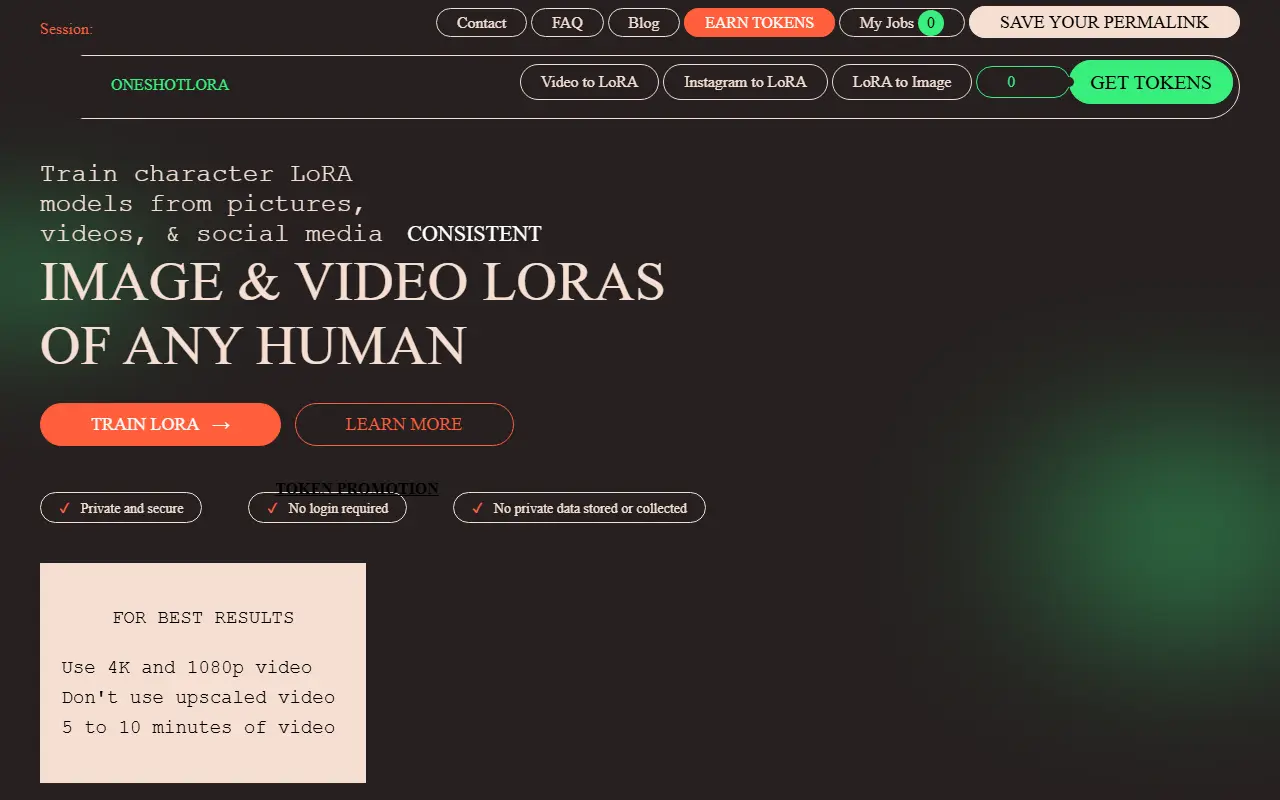Click the EARN TOKENS button
1280x800 pixels.
tap(759, 22)
